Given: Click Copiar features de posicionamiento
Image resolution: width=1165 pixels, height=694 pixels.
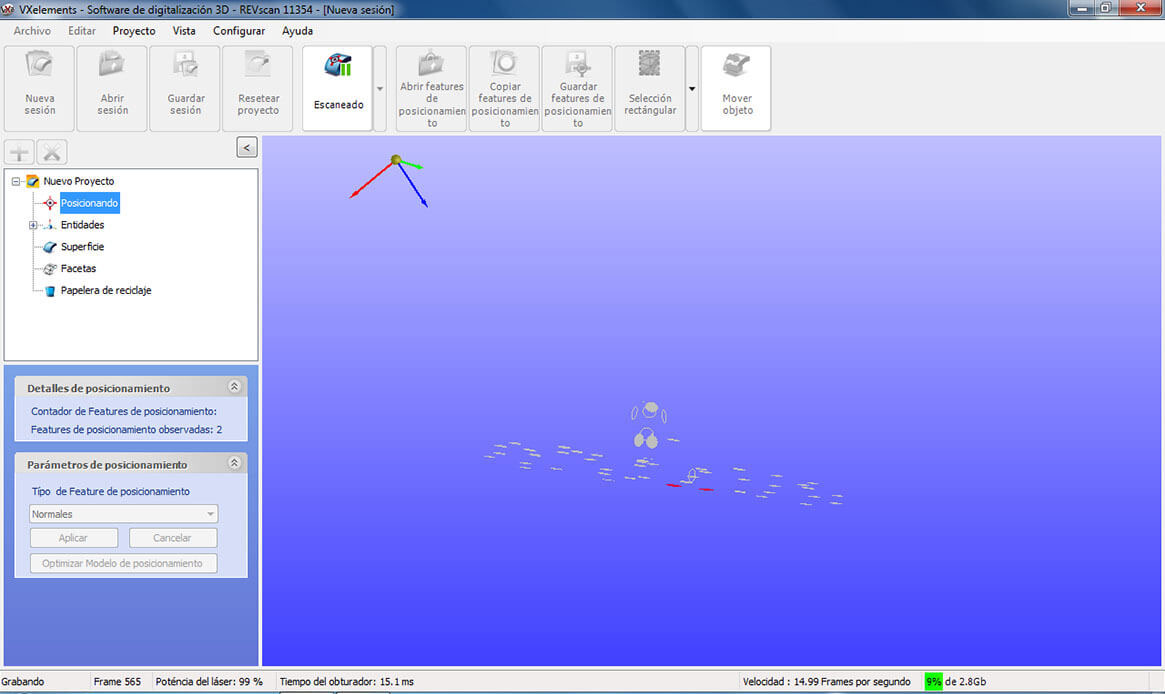Looking at the screenshot, I should coord(504,88).
